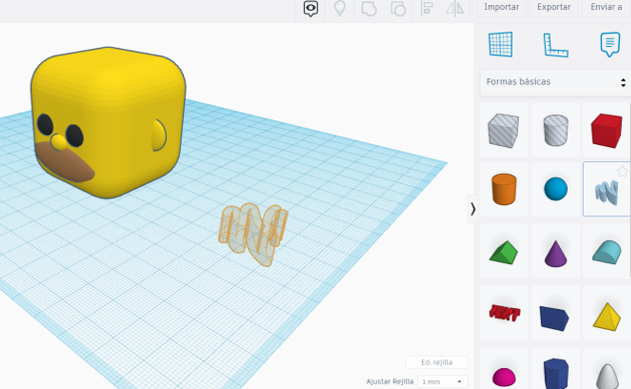
Task: Pick the navy wedge shape
Action: [554, 318]
